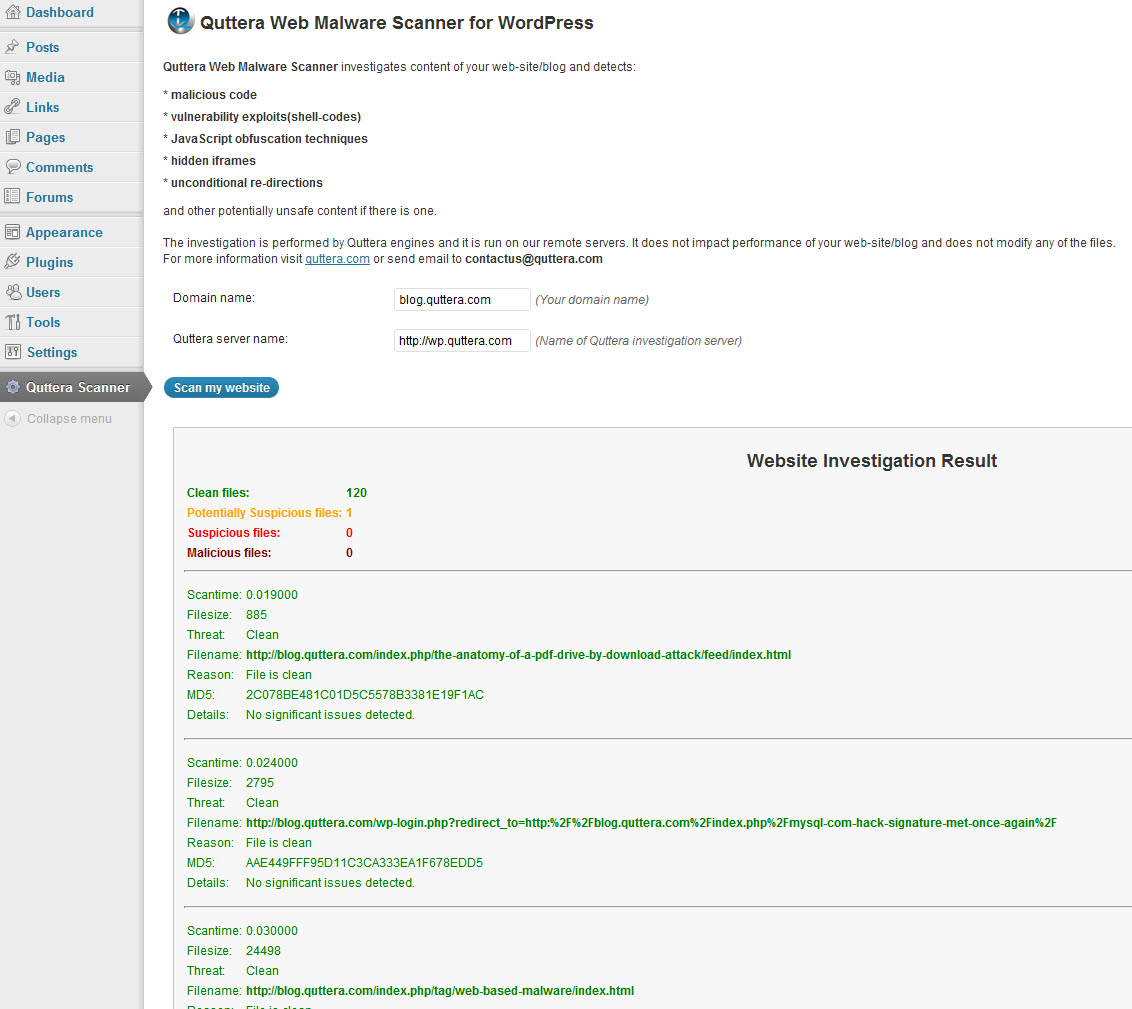Click the Media library icon
The image size is (1132, 1009).
(x=12, y=77)
